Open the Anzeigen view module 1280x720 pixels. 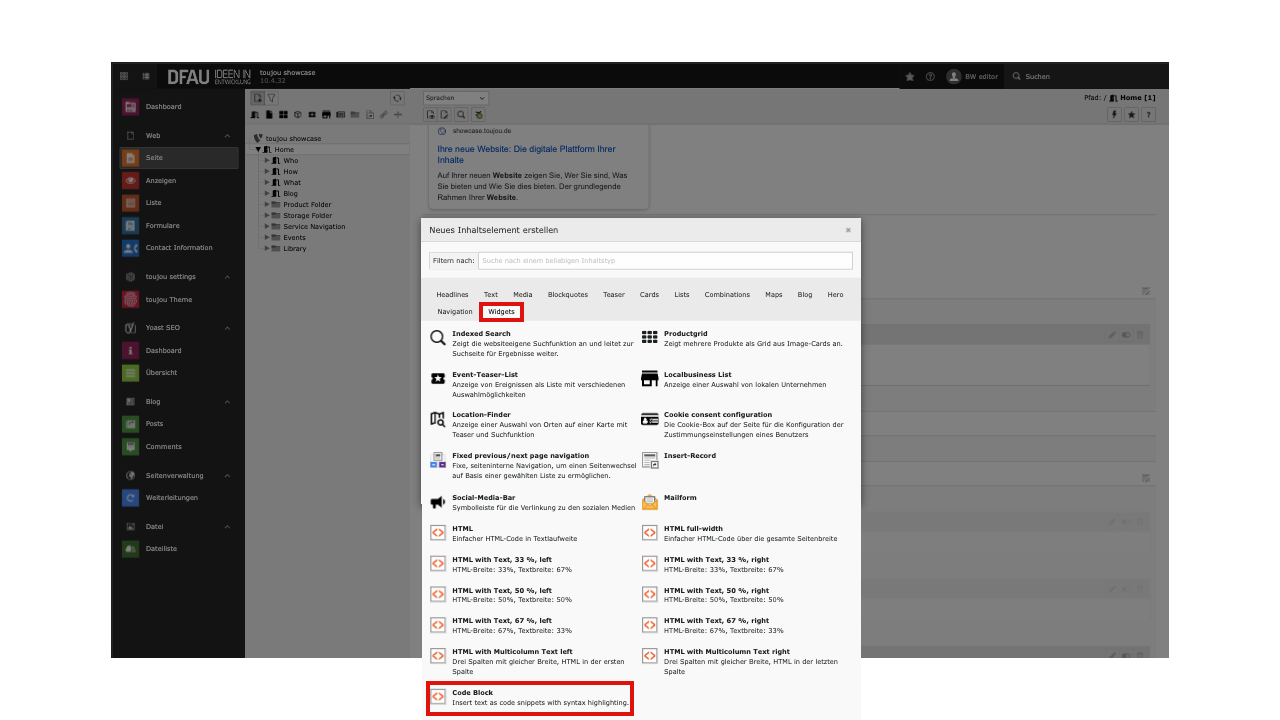coord(179,181)
